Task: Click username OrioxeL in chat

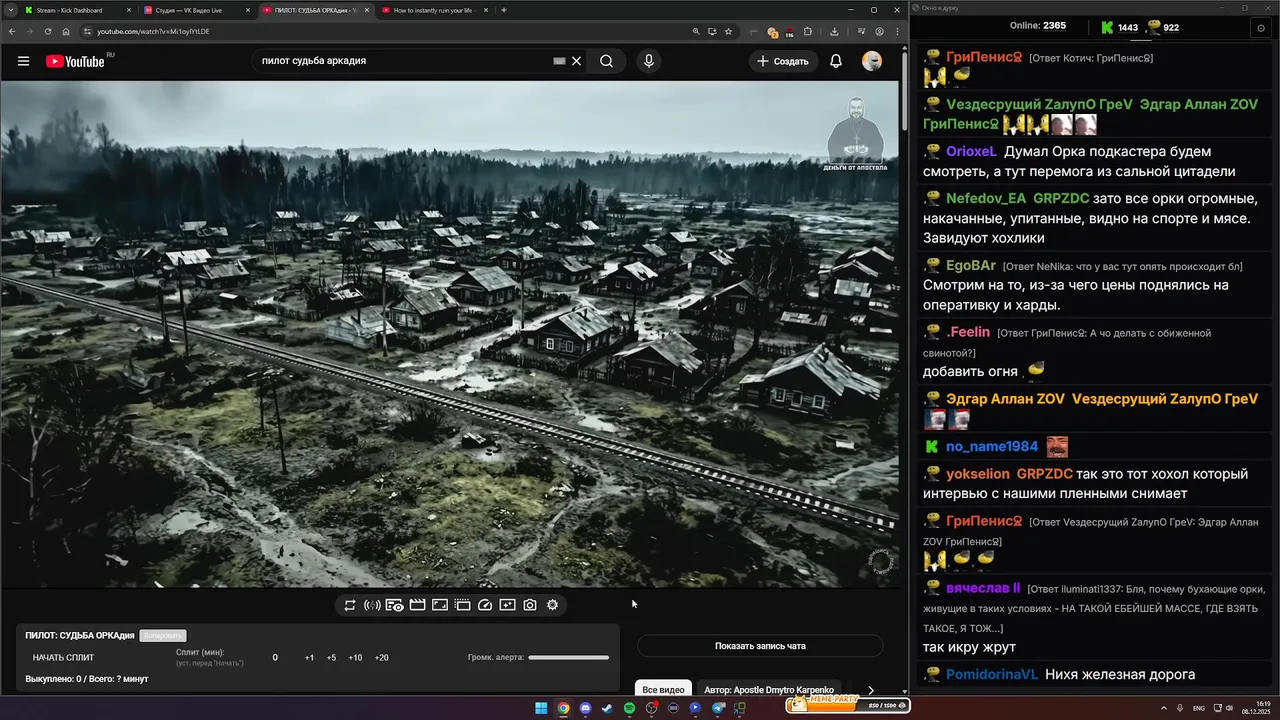Action: [971, 152]
